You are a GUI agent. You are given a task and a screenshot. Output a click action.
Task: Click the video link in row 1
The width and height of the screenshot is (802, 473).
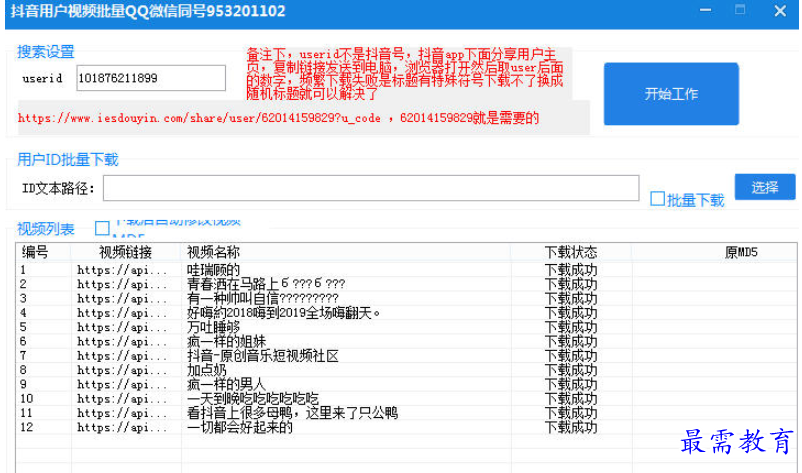click(122, 269)
